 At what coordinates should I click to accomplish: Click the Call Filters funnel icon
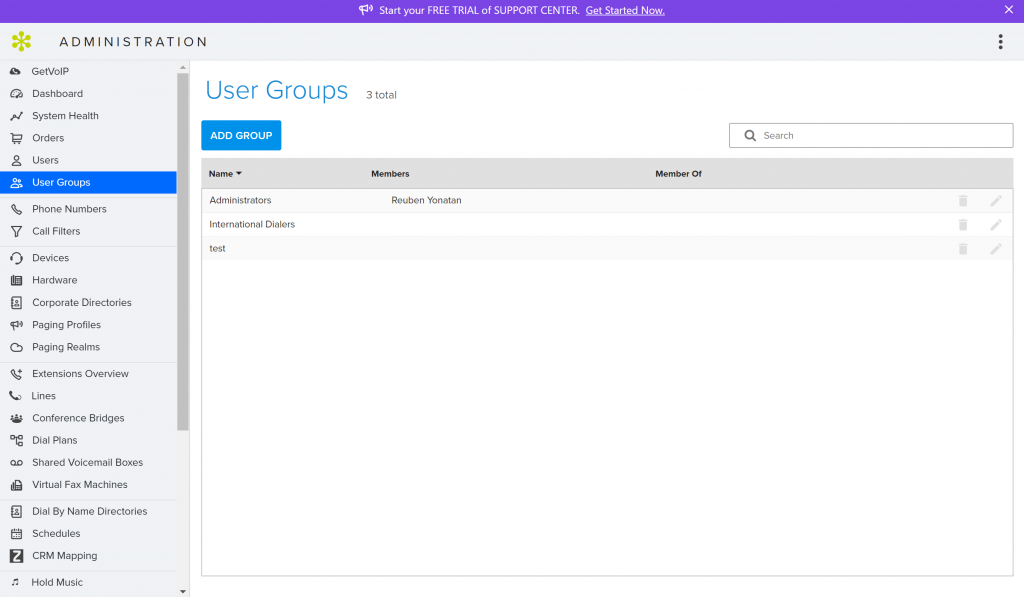(x=16, y=231)
